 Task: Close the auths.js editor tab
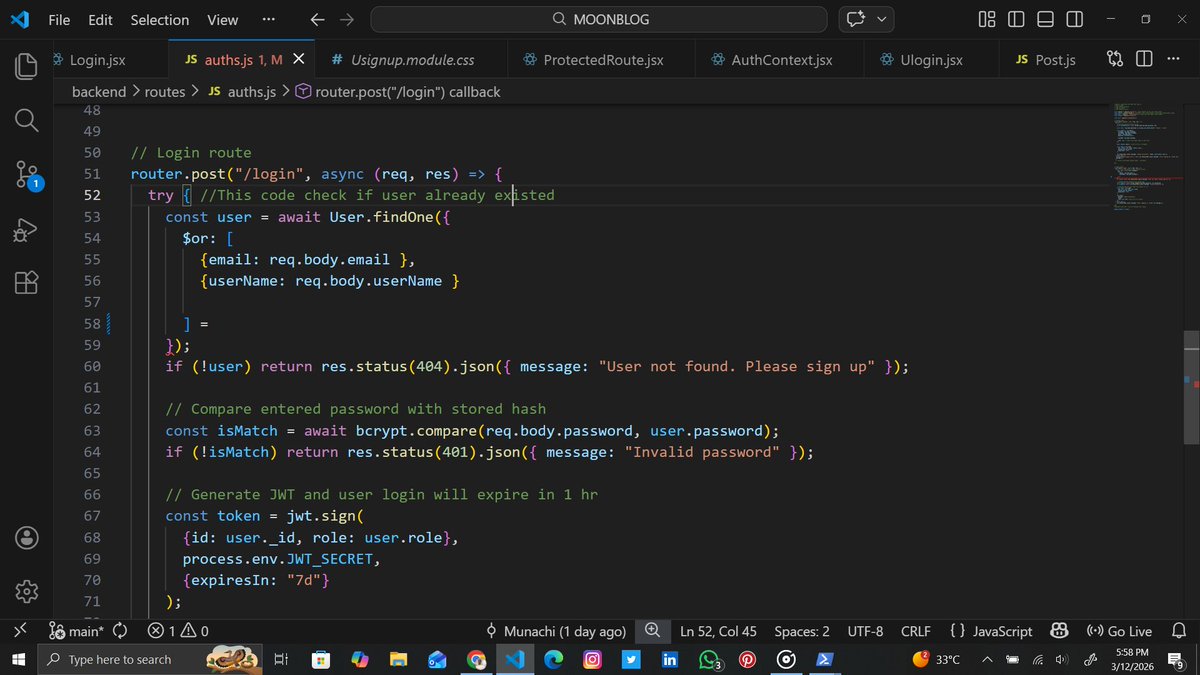click(298, 60)
